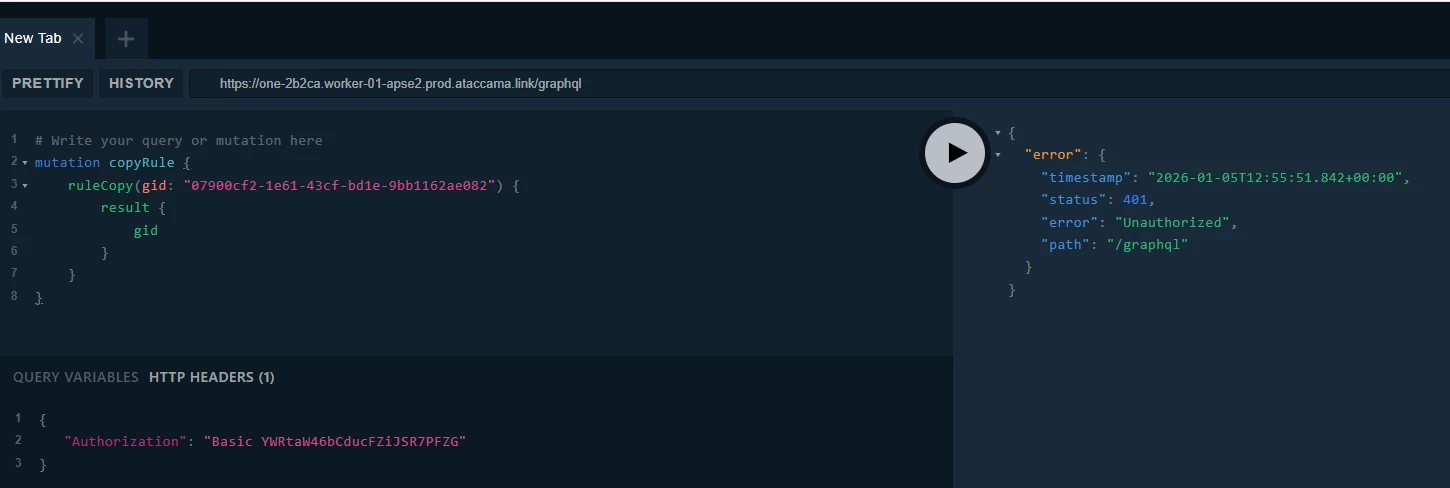
Task: Click the word "result" on line 4
Action: pyautogui.click(x=125, y=208)
